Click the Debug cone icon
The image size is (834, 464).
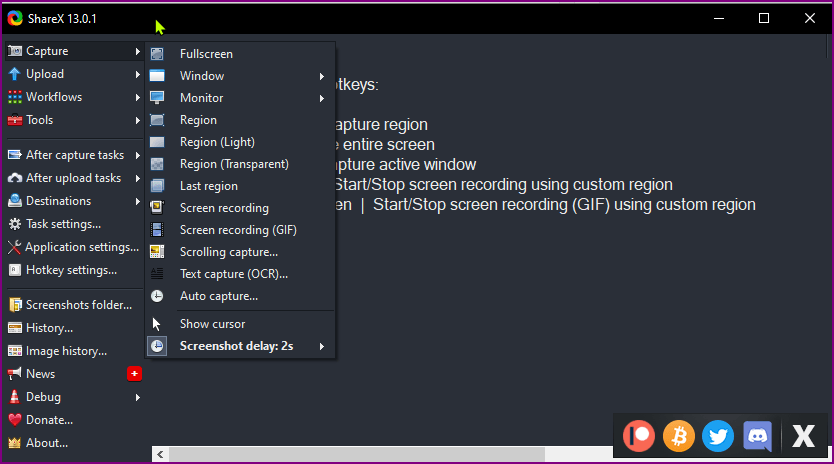[x=14, y=396]
